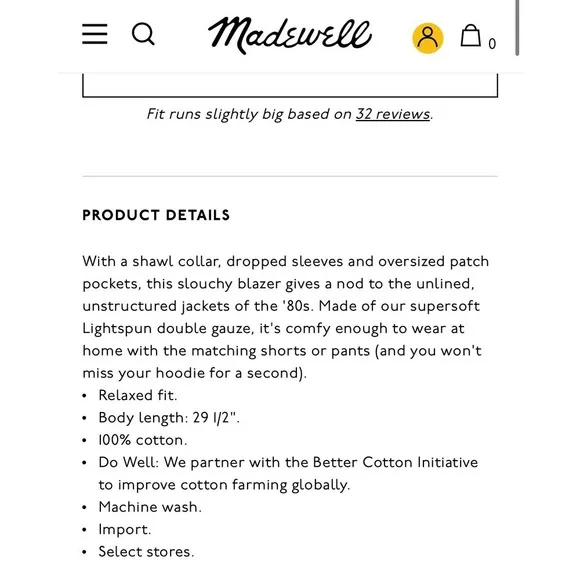Viewport: 580px width, 580px height.
Task: Select the Body length 29 1/2" bullet
Action: pos(169,418)
